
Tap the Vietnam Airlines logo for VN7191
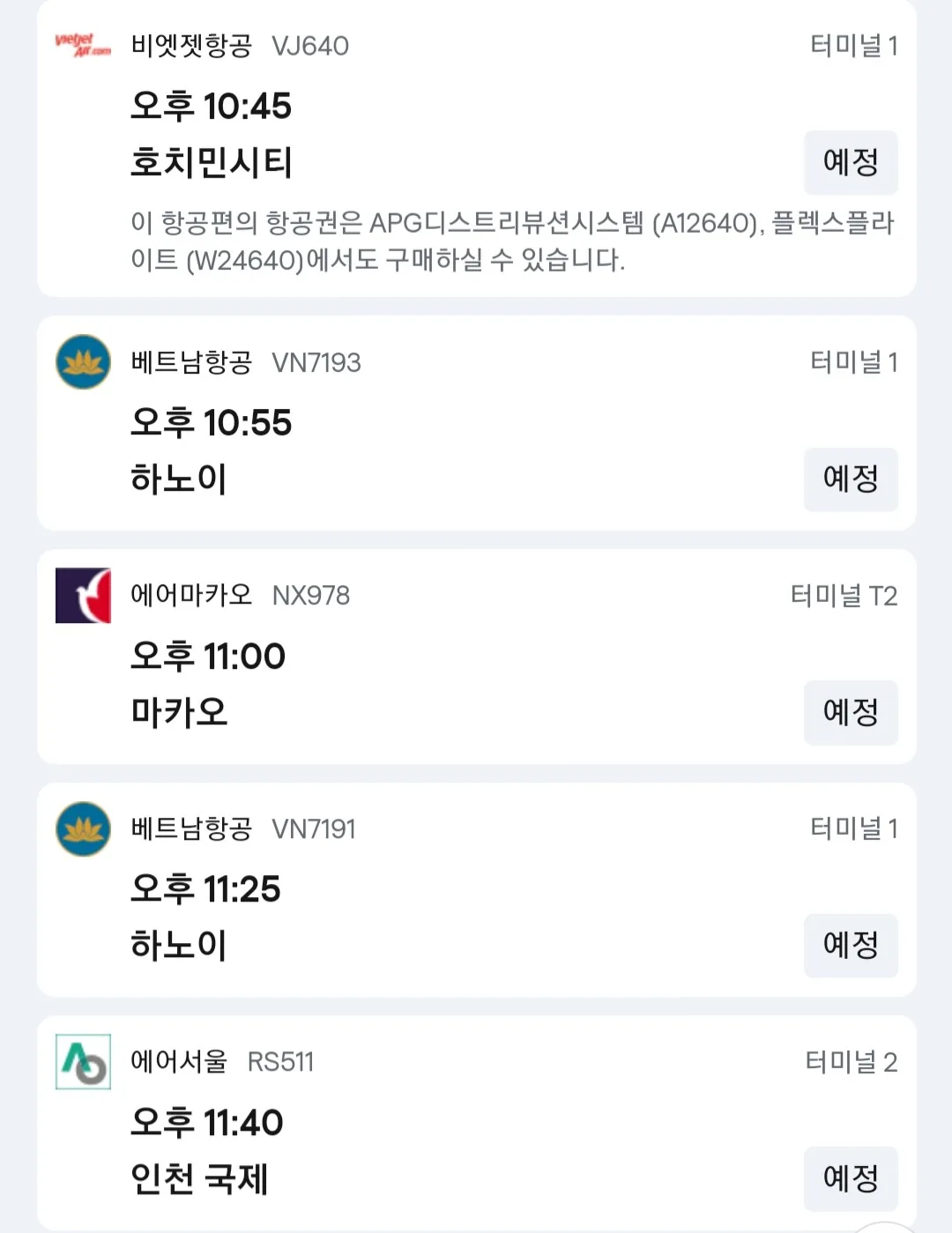point(83,828)
